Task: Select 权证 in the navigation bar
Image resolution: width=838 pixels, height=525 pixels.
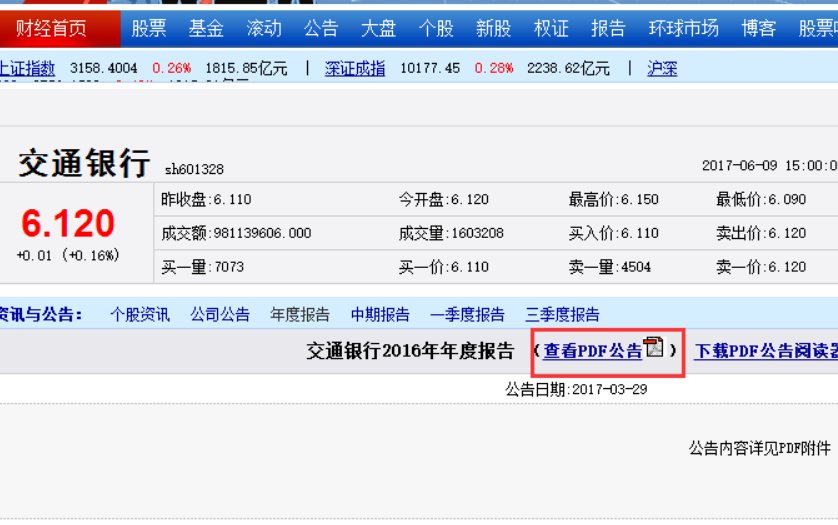Action: (550, 28)
